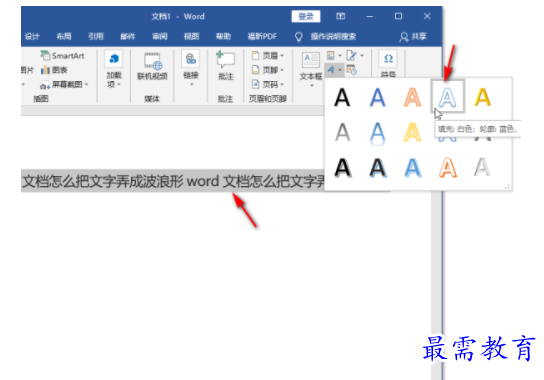Click the signature line icon
The width and height of the screenshot is (544, 380).
pos(351,56)
